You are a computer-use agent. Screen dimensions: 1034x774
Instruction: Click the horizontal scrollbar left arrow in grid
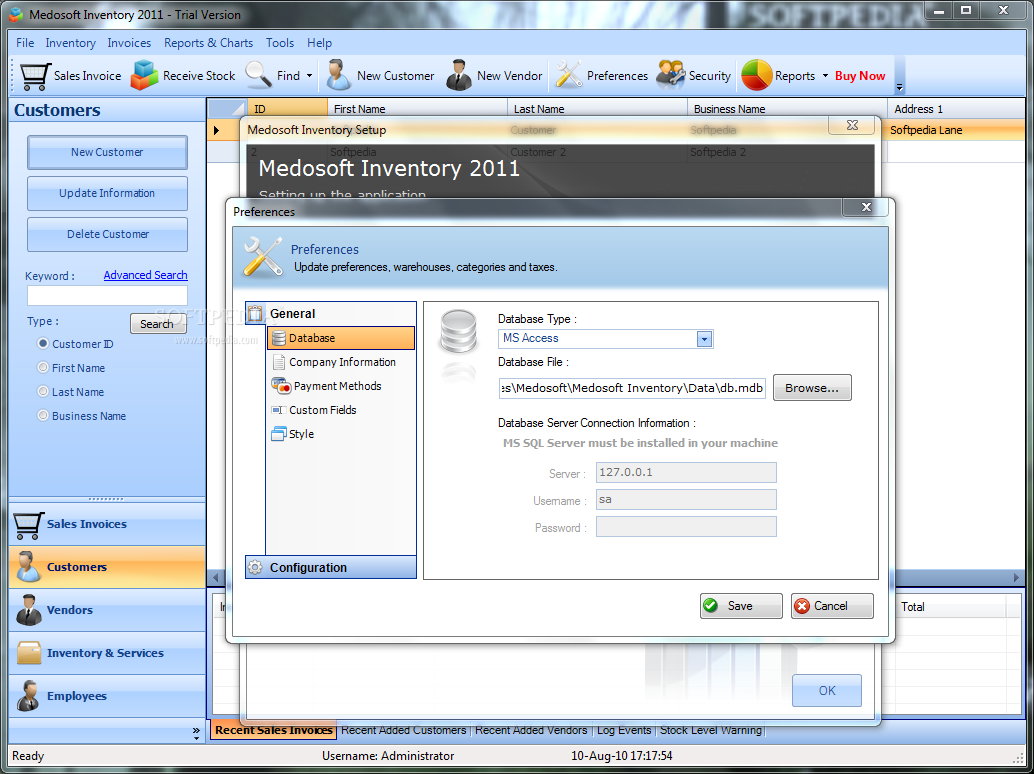click(215, 578)
